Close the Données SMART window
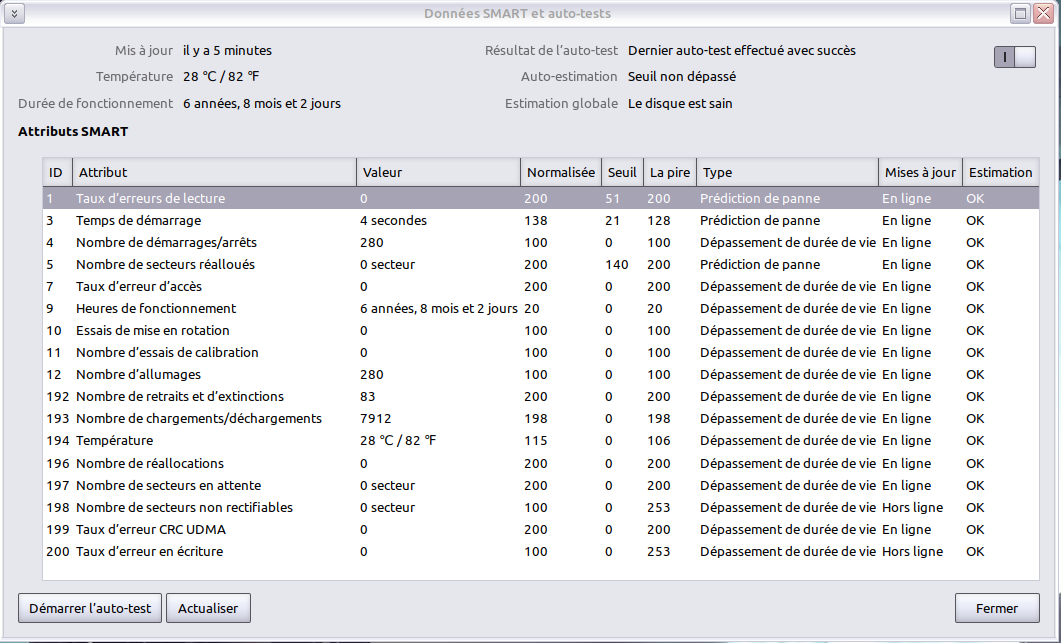The height and width of the screenshot is (643, 1061). (1043, 14)
